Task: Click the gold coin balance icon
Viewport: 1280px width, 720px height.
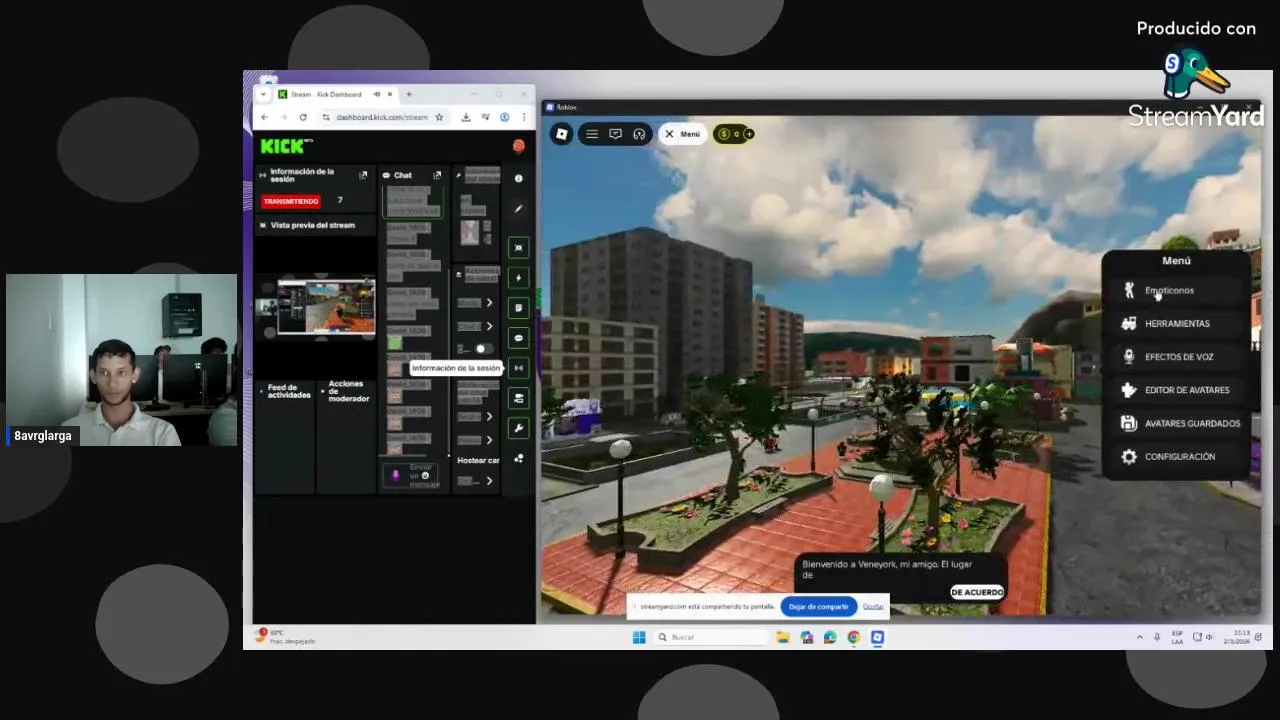Action: (724, 134)
